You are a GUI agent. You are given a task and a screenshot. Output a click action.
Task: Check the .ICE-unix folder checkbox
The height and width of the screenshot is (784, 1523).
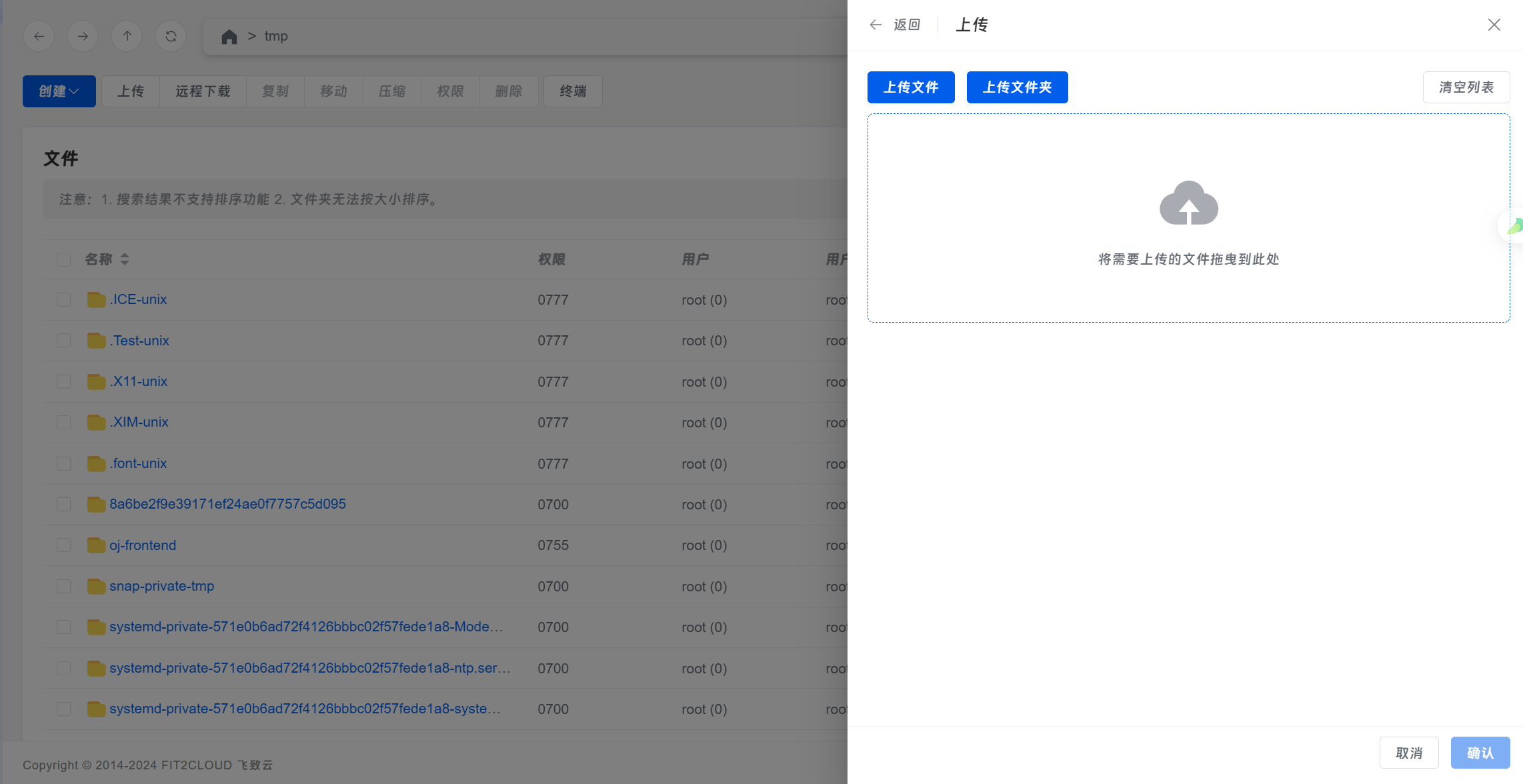[x=63, y=299]
